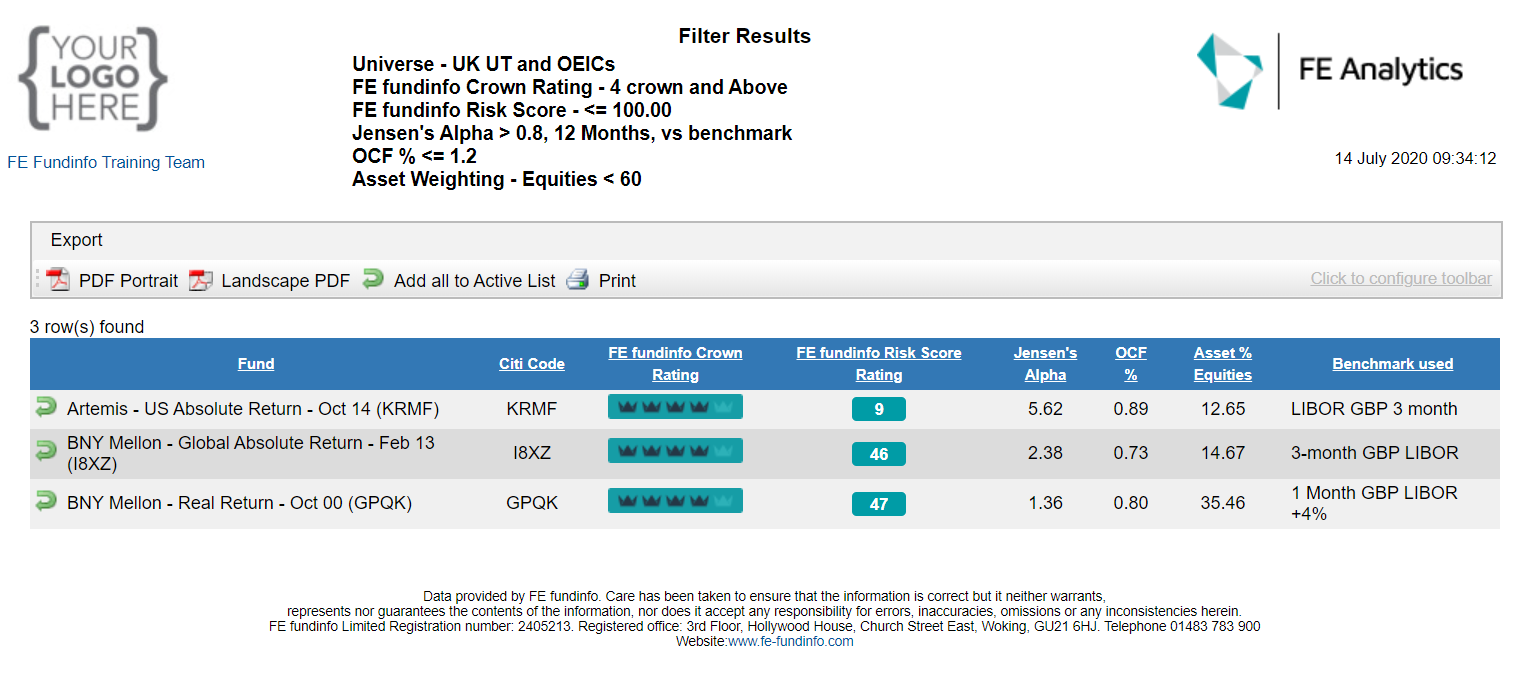Click the risk score badge showing 46
This screenshot has width=1529, height=679.
point(878,454)
